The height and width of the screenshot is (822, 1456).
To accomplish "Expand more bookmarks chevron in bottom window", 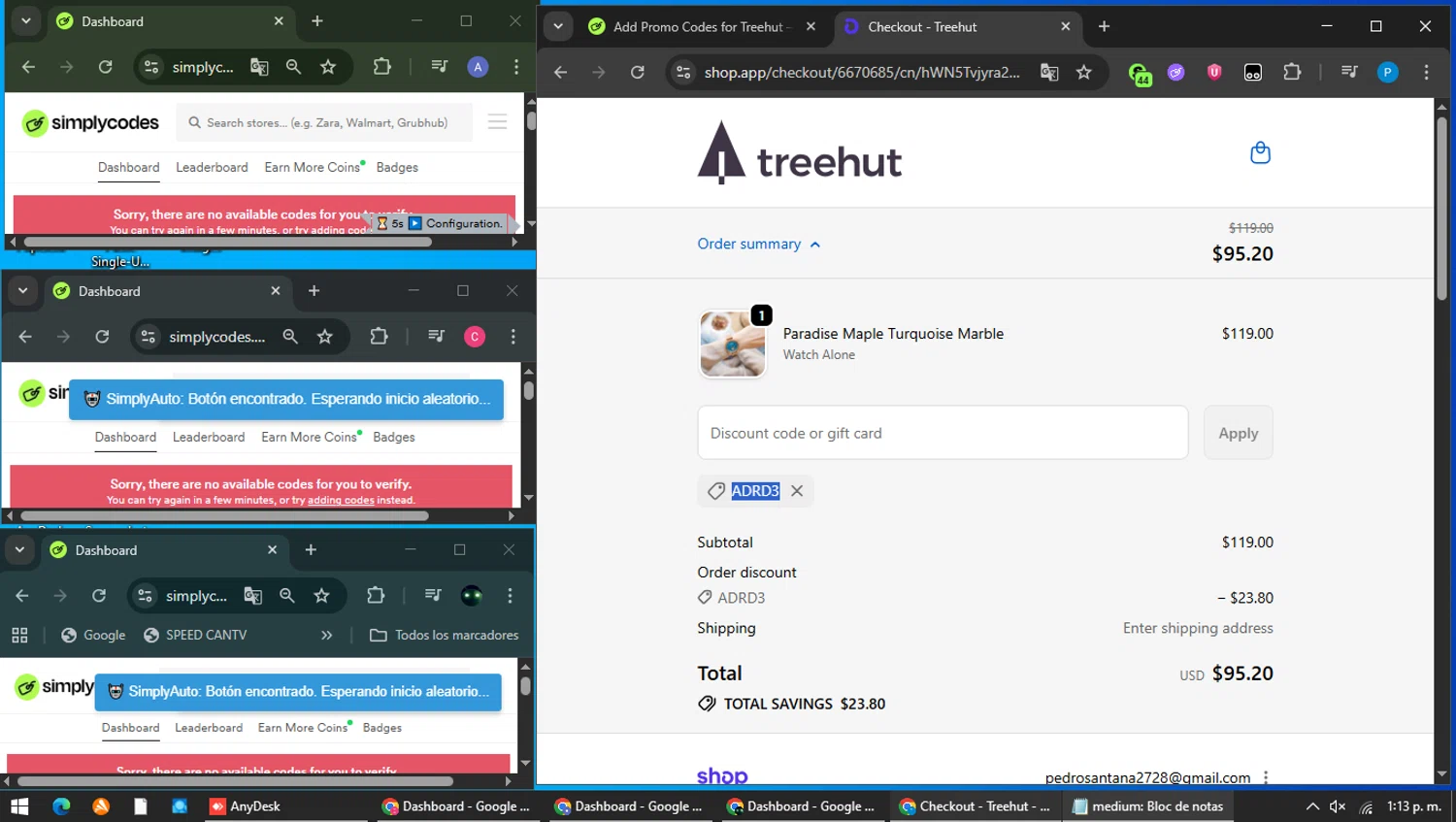I will (x=327, y=636).
